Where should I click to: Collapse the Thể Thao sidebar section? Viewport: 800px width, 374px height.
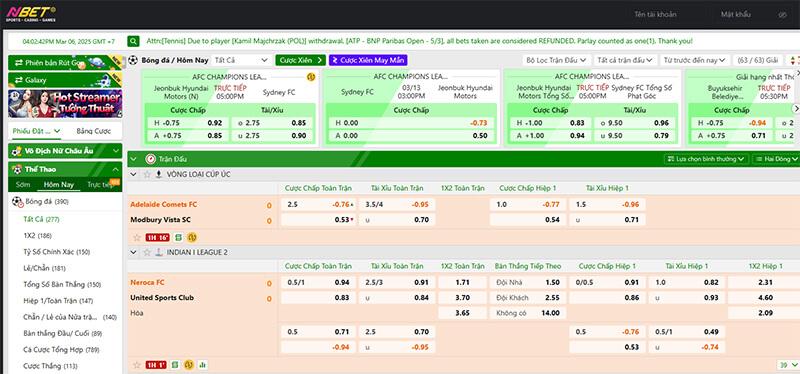pyautogui.click(x=115, y=169)
